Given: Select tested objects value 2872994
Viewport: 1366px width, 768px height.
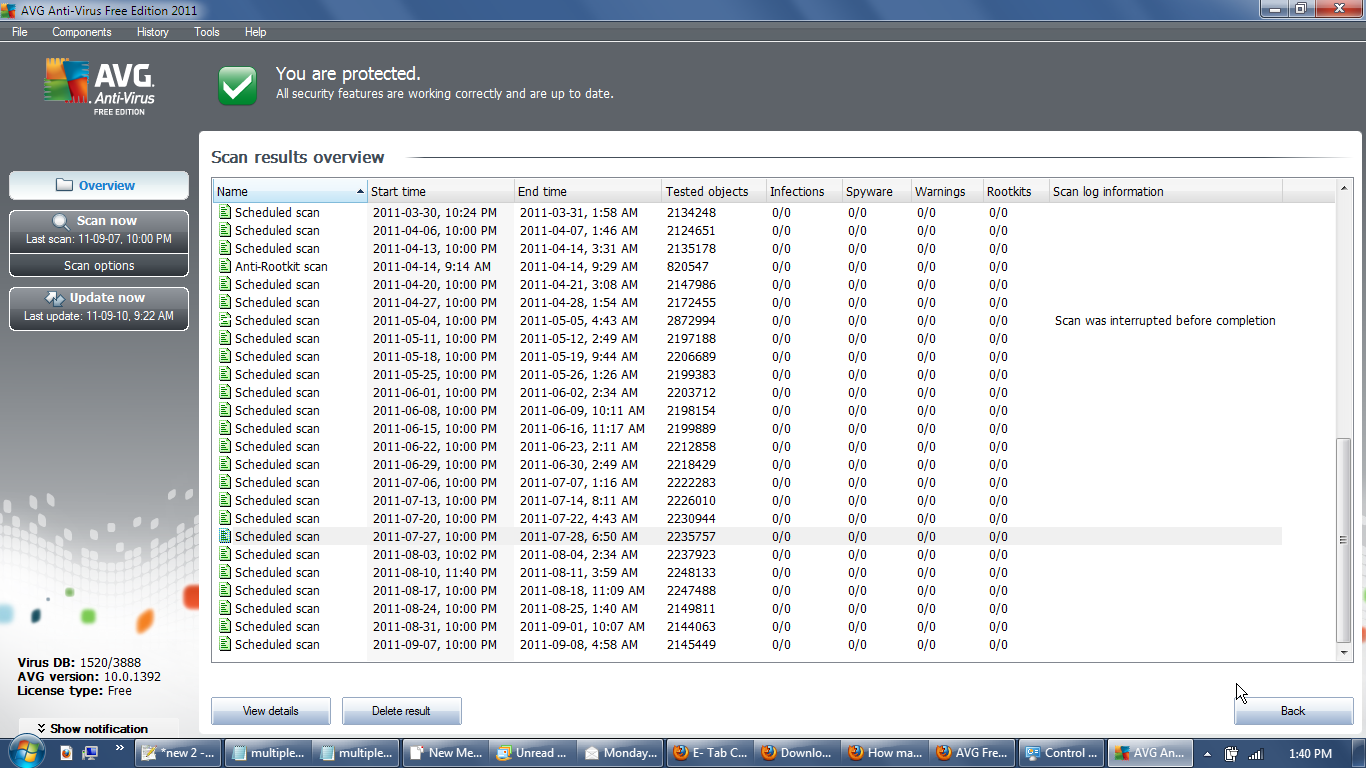Looking at the screenshot, I should coord(691,321).
